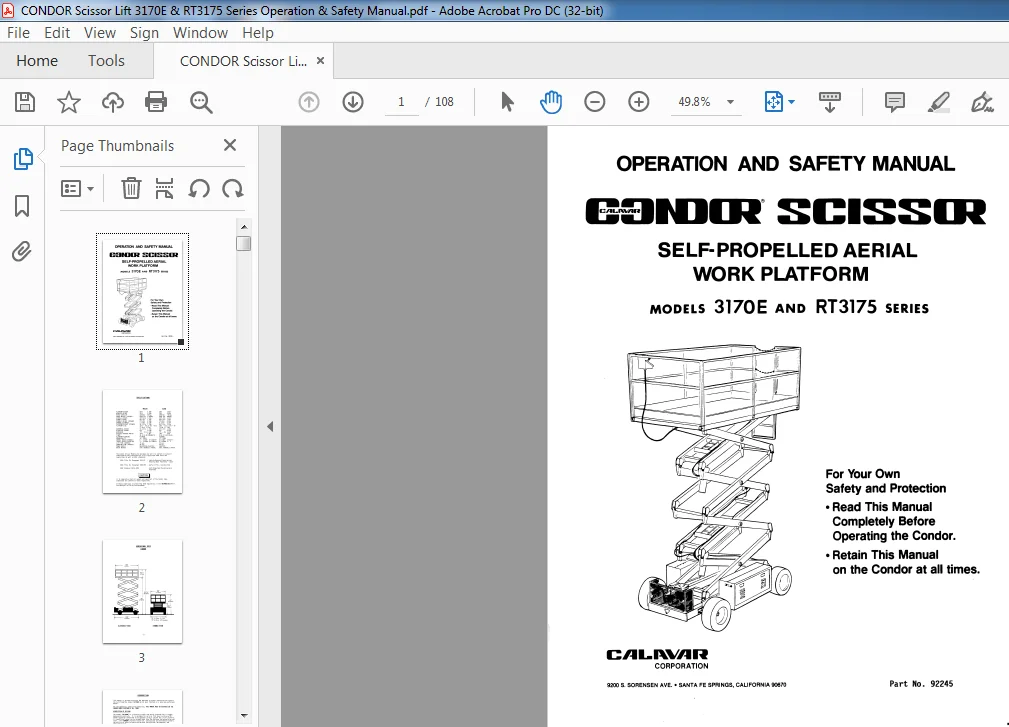1009x727 pixels.
Task: Open the read mode keyboard-down icon
Action: (829, 102)
